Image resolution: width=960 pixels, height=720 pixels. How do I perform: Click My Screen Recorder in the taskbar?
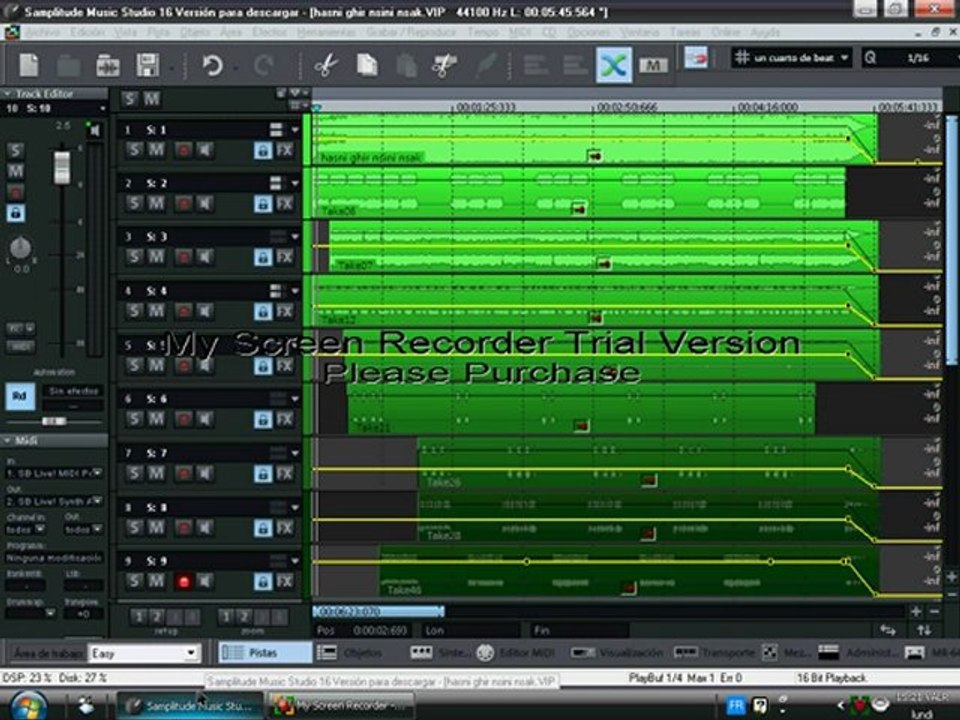click(342, 706)
